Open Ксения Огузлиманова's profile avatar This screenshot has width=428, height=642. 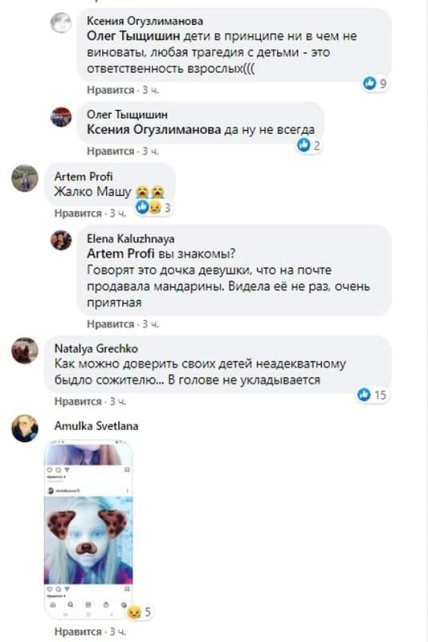[x=61, y=23]
